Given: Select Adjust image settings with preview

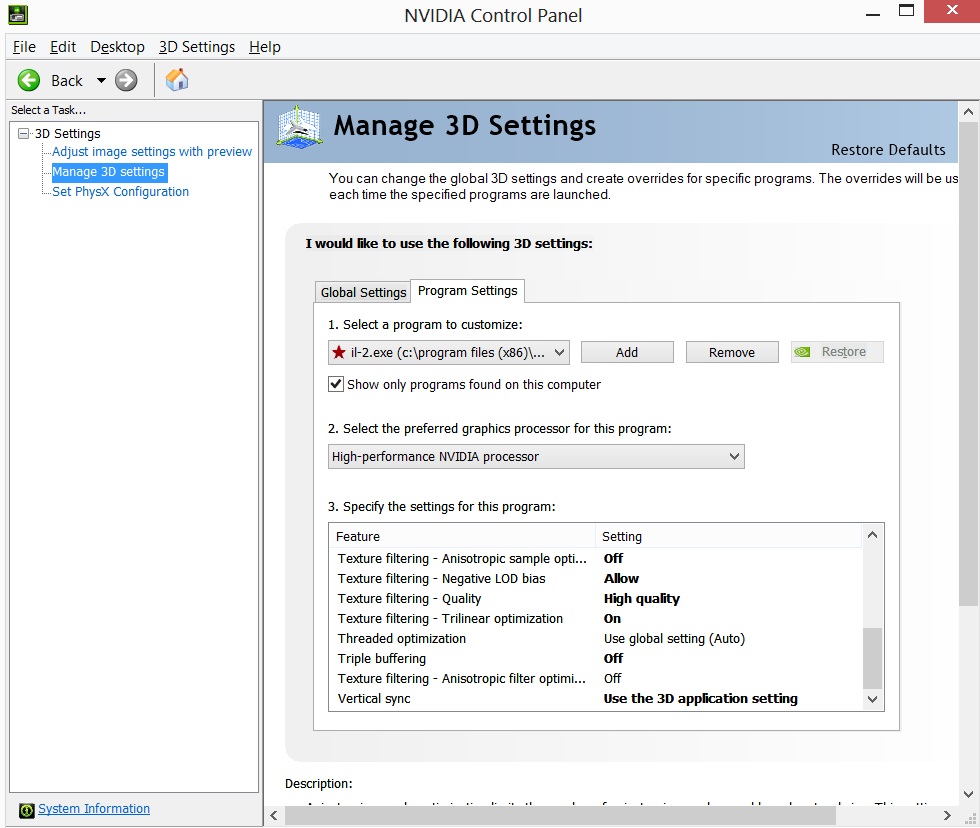Looking at the screenshot, I should [x=152, y=152].
